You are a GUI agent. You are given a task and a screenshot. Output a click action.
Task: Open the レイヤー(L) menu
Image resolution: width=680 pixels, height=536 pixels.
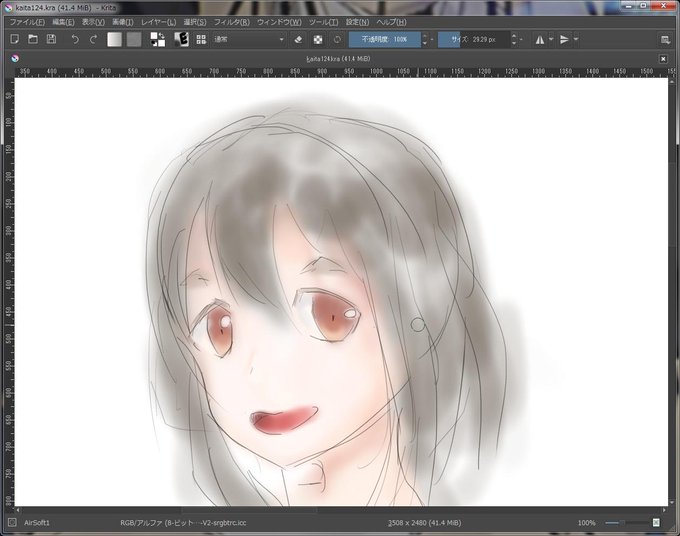point(158,22)
